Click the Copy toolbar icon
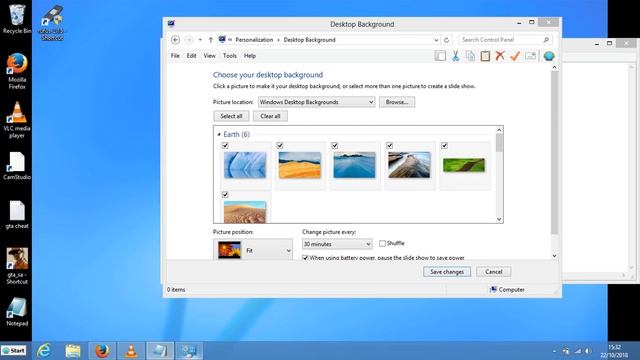Viewport: 640px width, 360px height. pyautogui.click(x=470, y=56)
